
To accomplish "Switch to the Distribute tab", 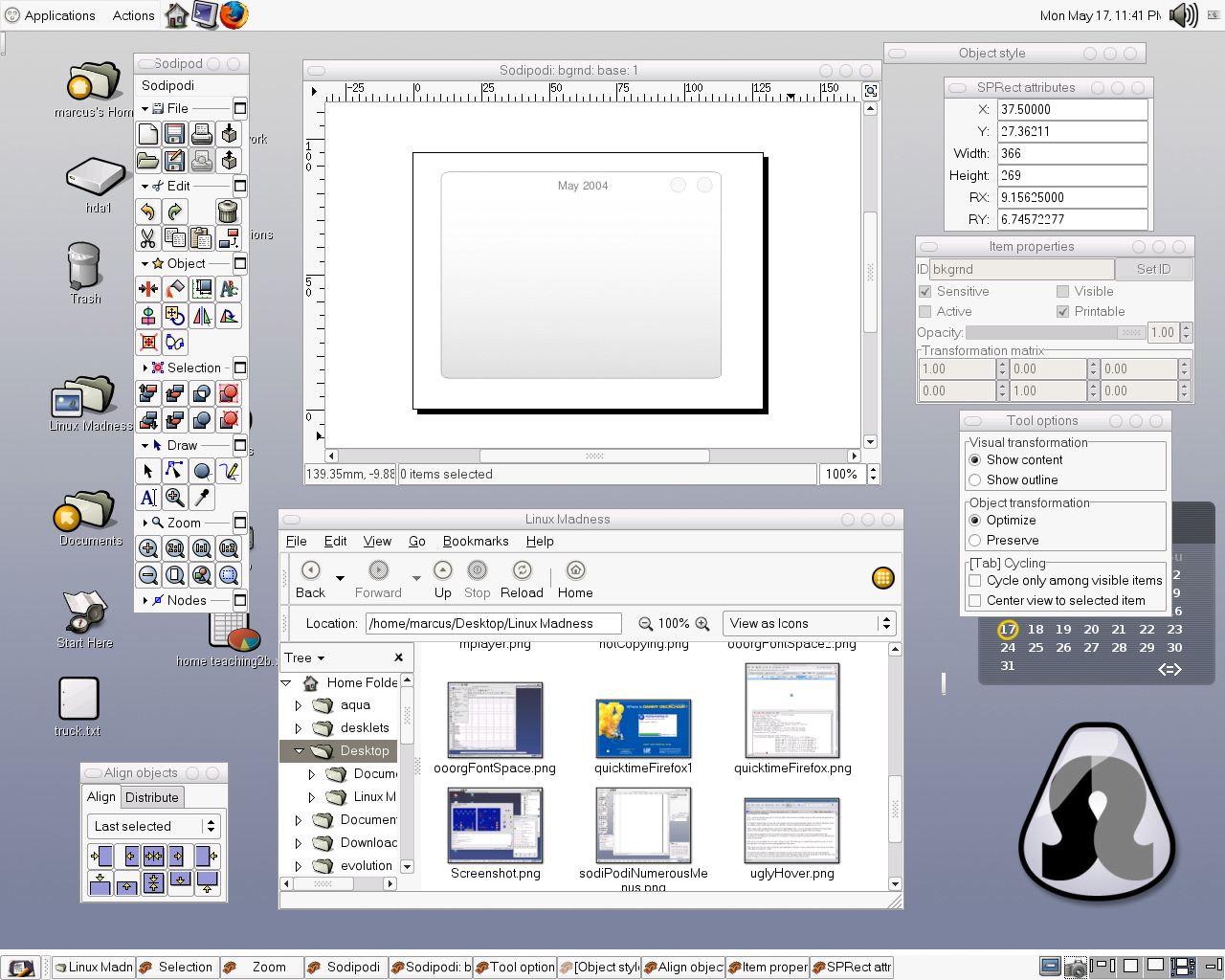I will tap(152, 797).
